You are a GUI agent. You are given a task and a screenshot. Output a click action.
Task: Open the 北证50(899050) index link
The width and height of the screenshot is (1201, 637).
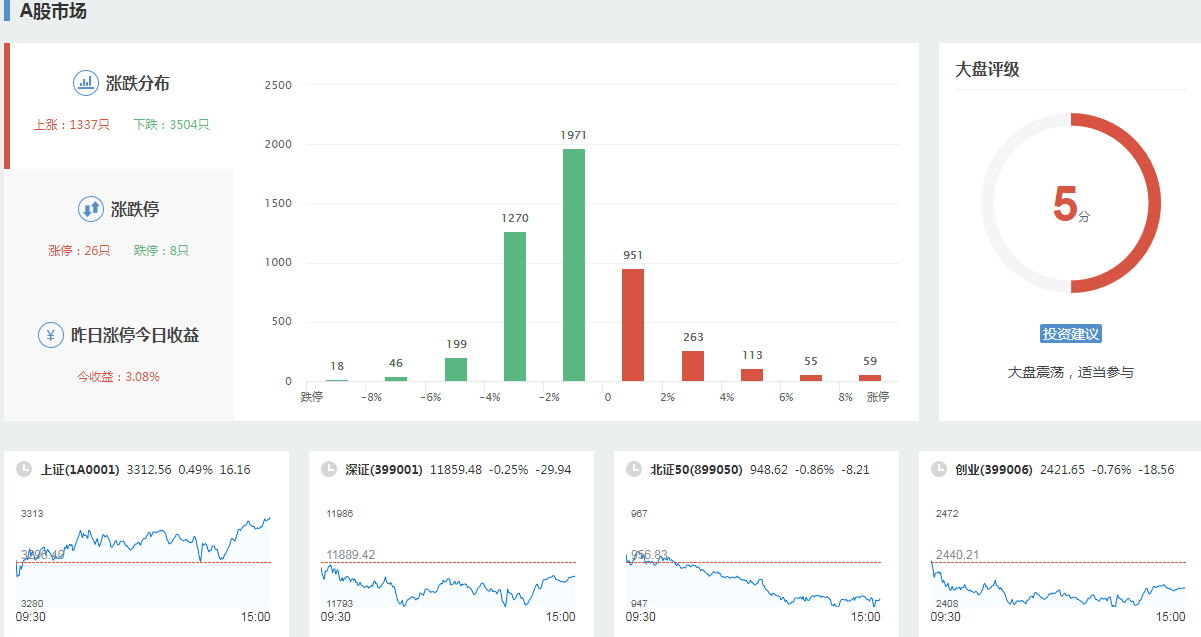[696, 469]
